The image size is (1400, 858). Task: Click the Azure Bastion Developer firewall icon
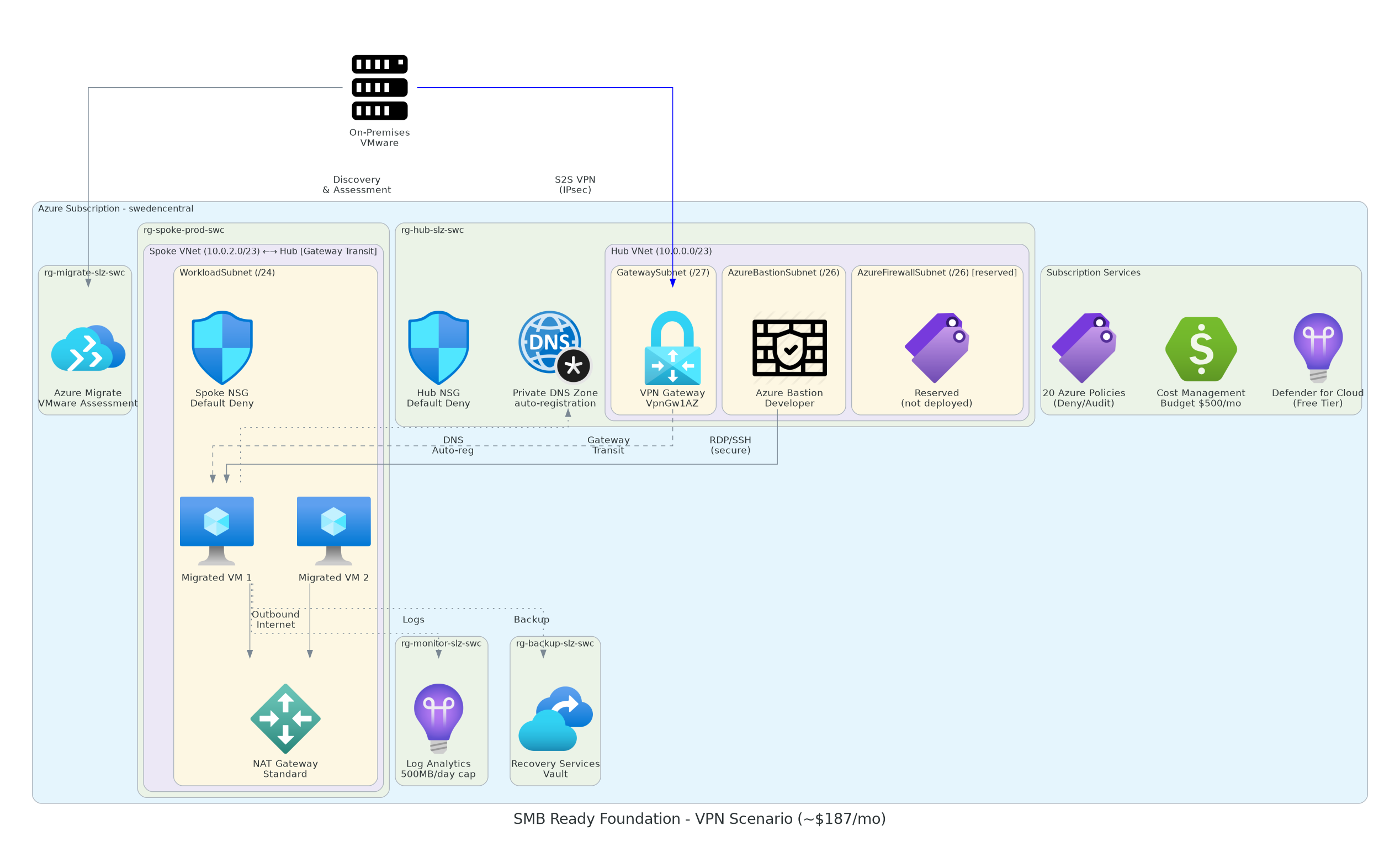[x=788, y=350]
